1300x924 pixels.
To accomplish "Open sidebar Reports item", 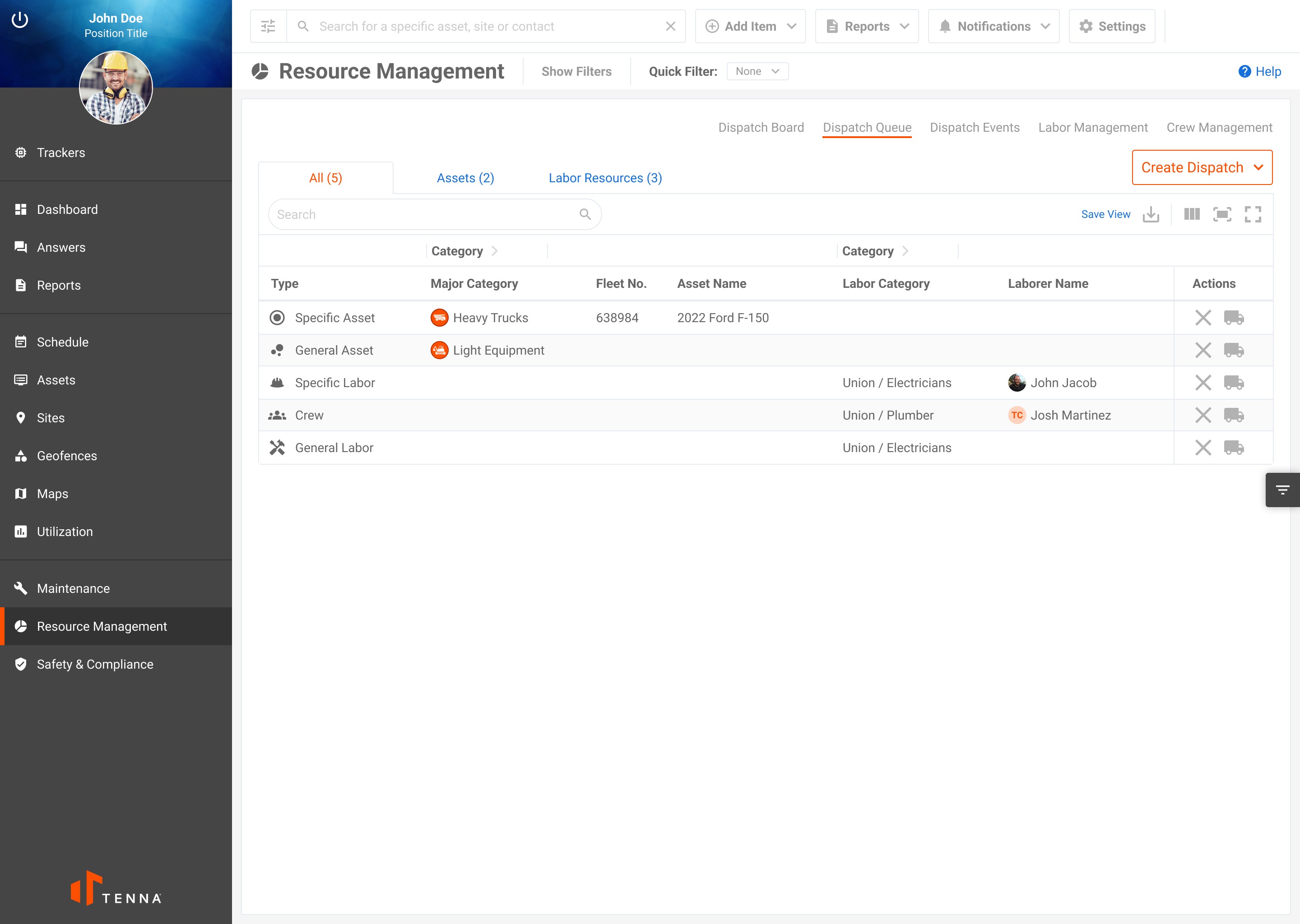I will [x=116, y=285].
